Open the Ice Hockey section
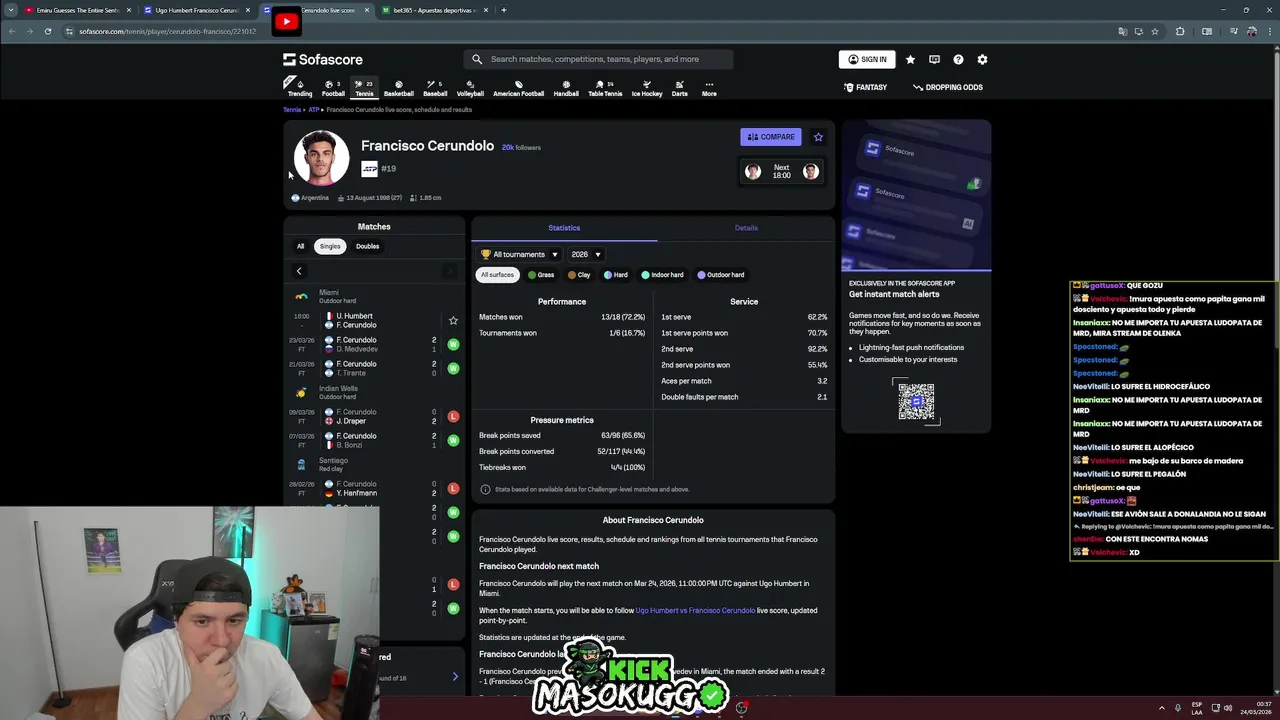Viewport: 1280px width, 720px height. 646,88
